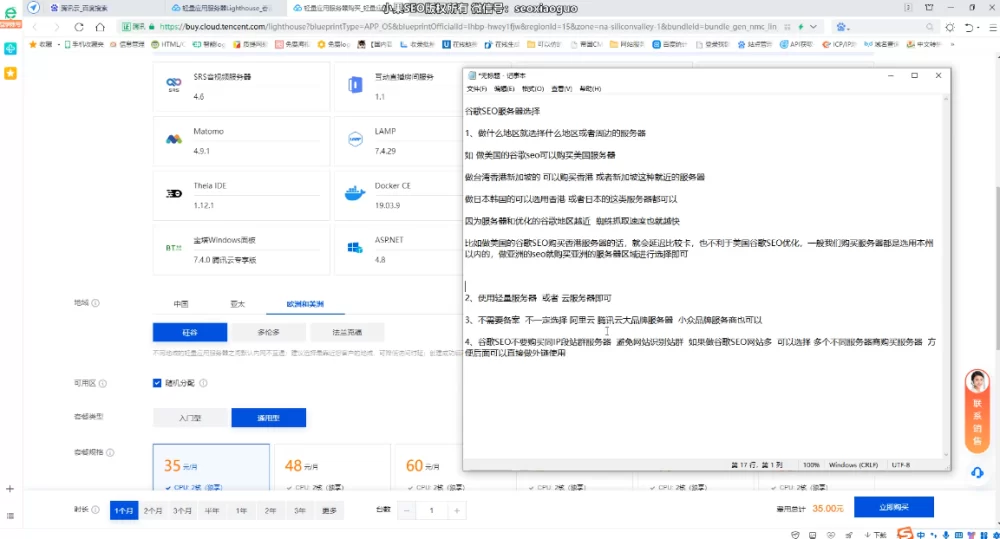
Task: Select the 法兰克福 region option
Action: tap(347, 332)
